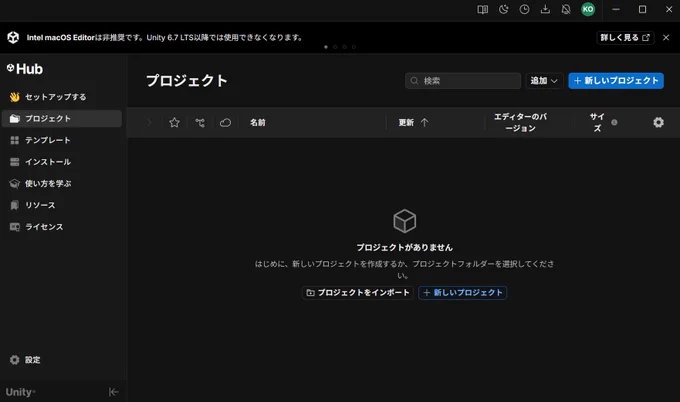Screen dimensions: 680x402
Task: Open インストール in the sidebar
Action: 62,162
